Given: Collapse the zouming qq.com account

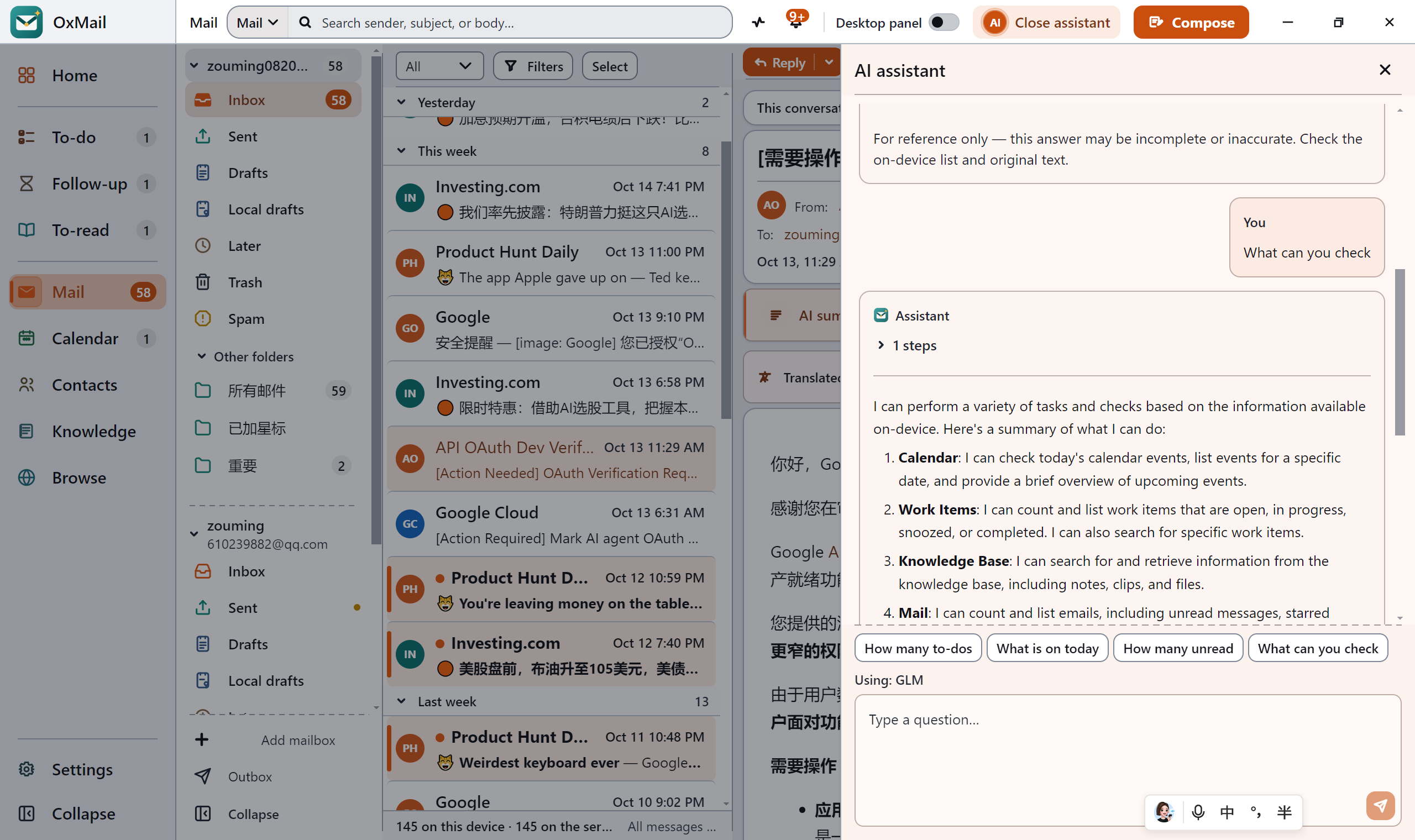Looking at the screenshot, I should point(194,534).
